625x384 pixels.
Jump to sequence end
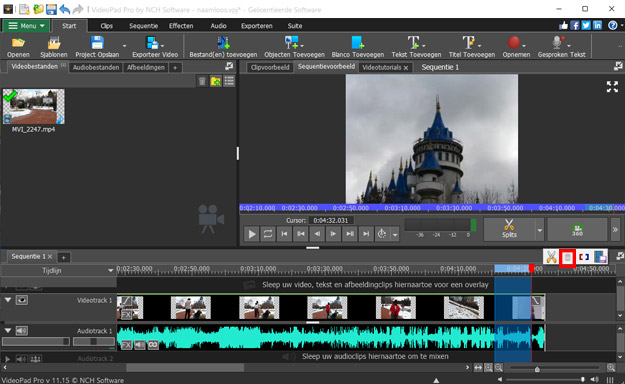click(x=366, y=234)
